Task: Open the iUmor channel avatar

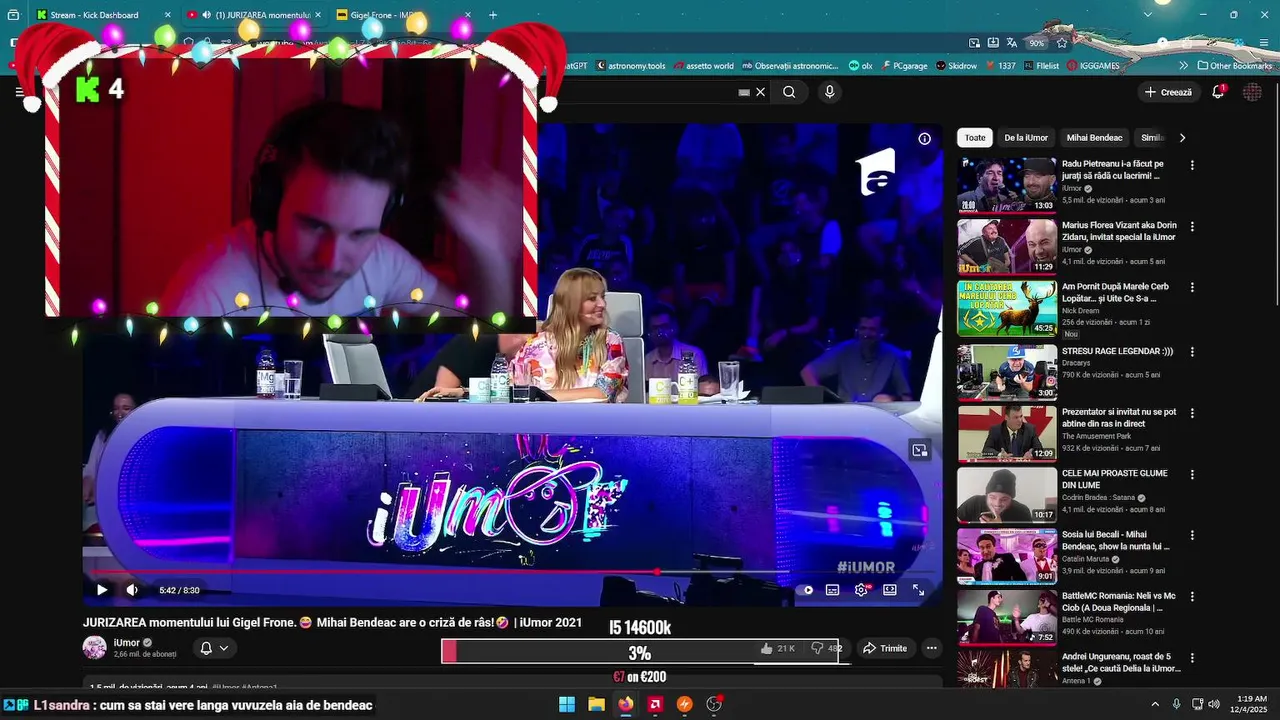Action: [94, 648]
